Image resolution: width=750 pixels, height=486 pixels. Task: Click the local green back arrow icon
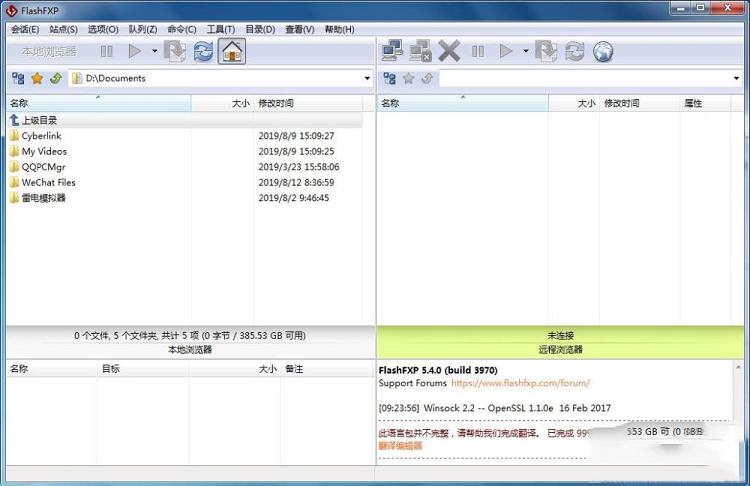(56, 78)
